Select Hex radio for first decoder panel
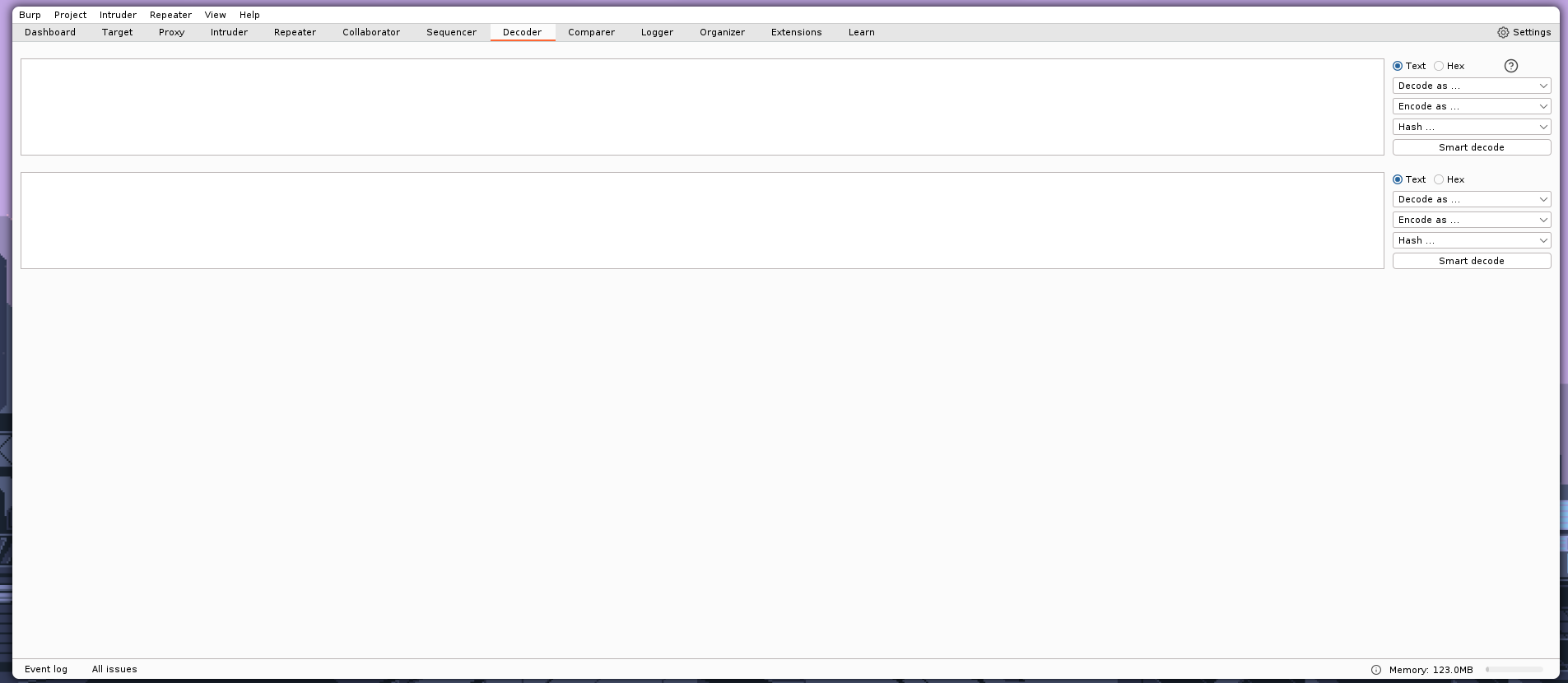Screen dimensions: 1568x683 [1439, 66]
